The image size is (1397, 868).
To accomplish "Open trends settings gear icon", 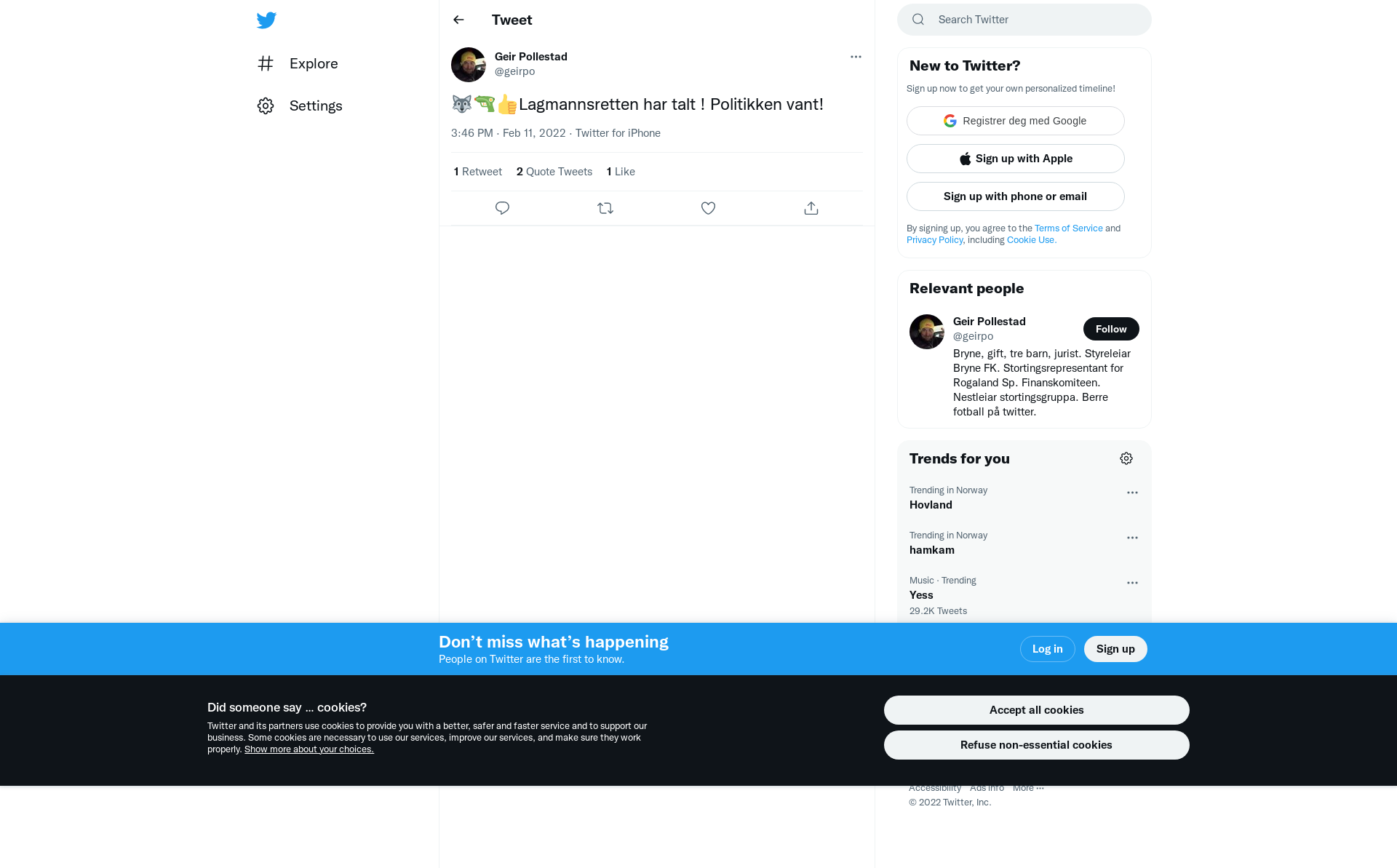I will [1126, 458].
